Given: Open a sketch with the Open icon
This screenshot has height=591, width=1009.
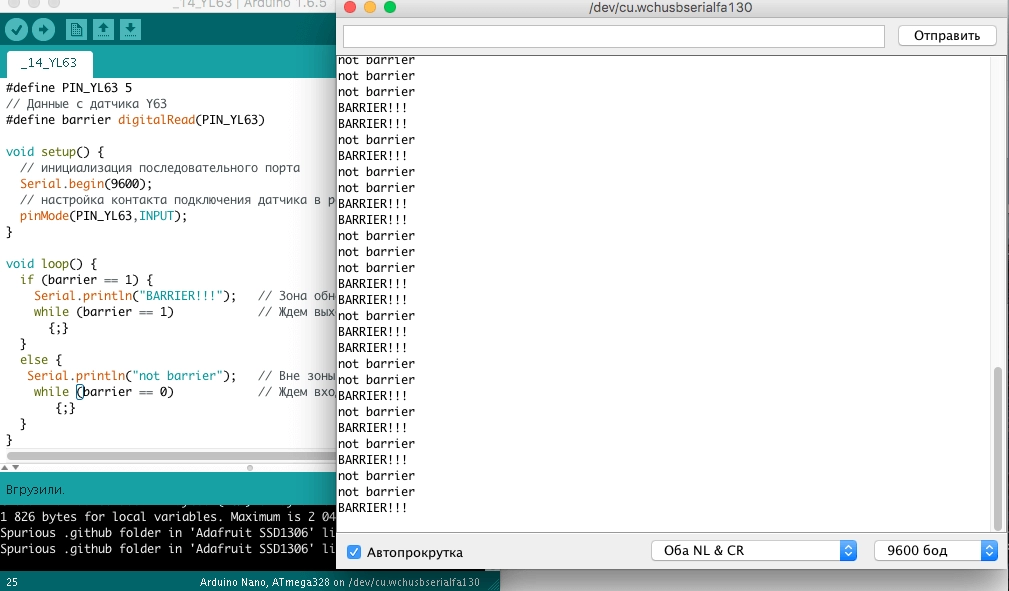Looking at the screenshot, I should (103, 30).
